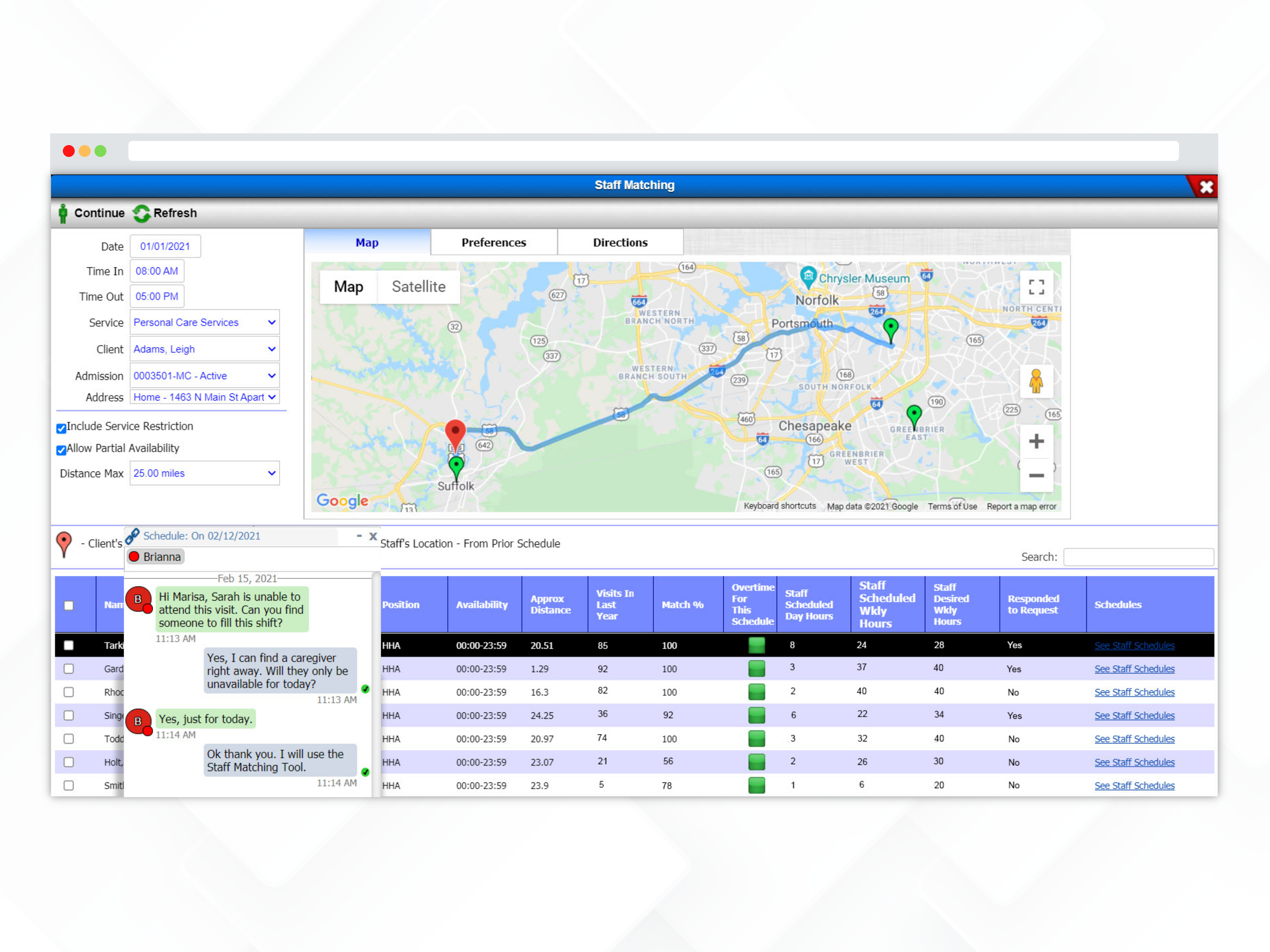Zoom out using the map minus icon
The image size is (1270, 952).
click(1036, 475)
